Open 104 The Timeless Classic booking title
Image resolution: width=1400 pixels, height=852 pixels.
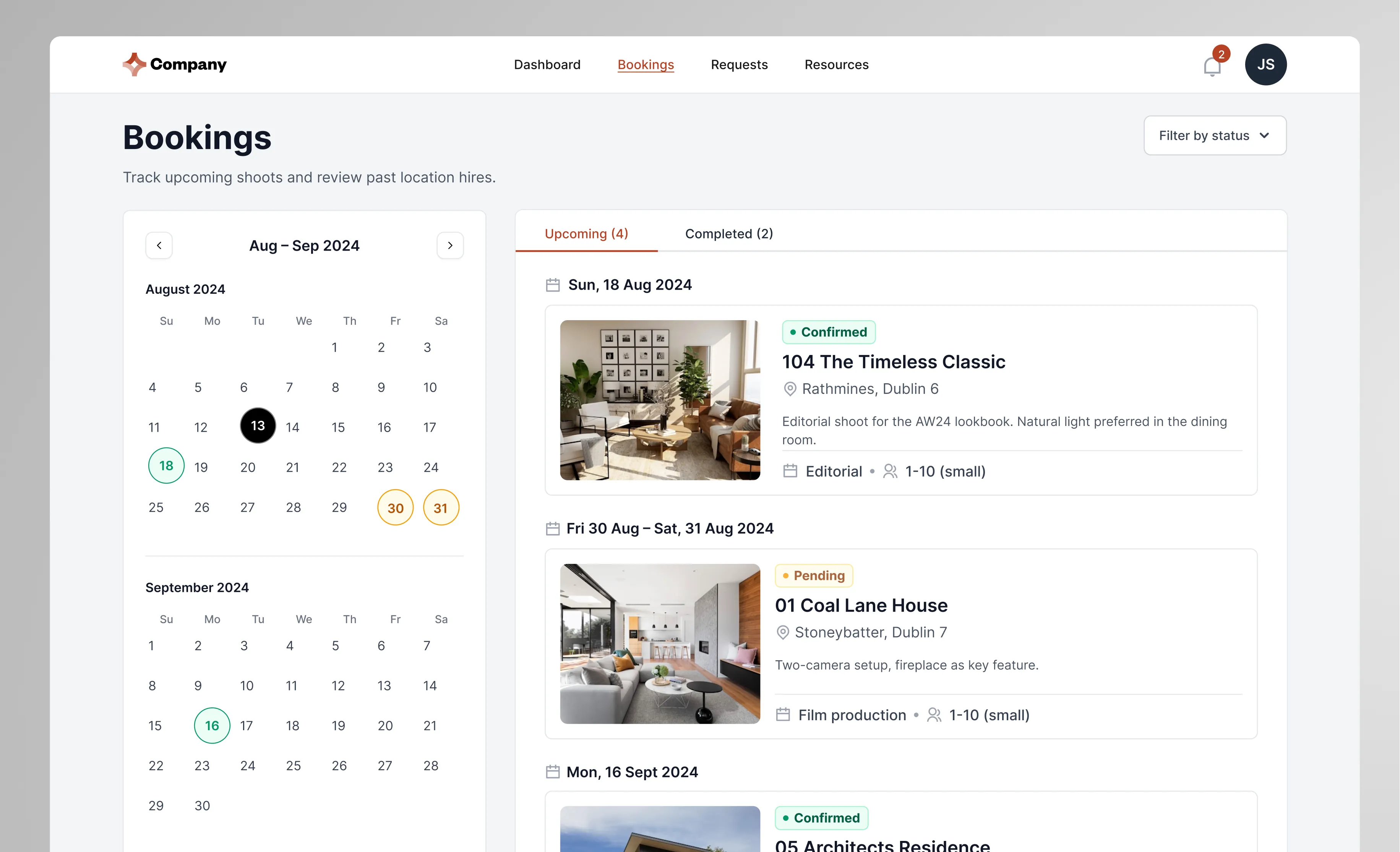(893, 362)
